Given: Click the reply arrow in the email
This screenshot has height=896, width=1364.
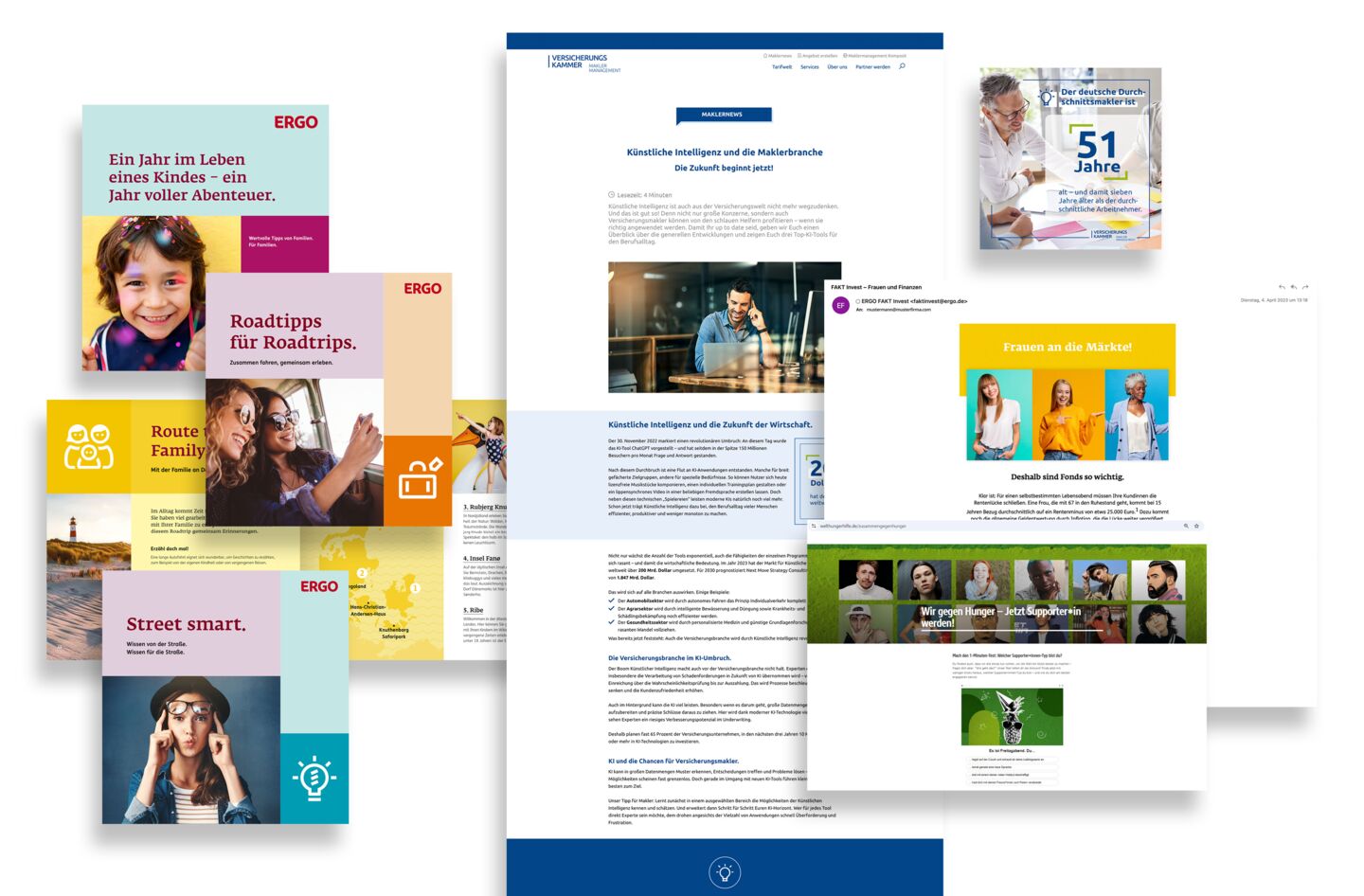Looking at the screenshot, I should [x=1283, y=287].
